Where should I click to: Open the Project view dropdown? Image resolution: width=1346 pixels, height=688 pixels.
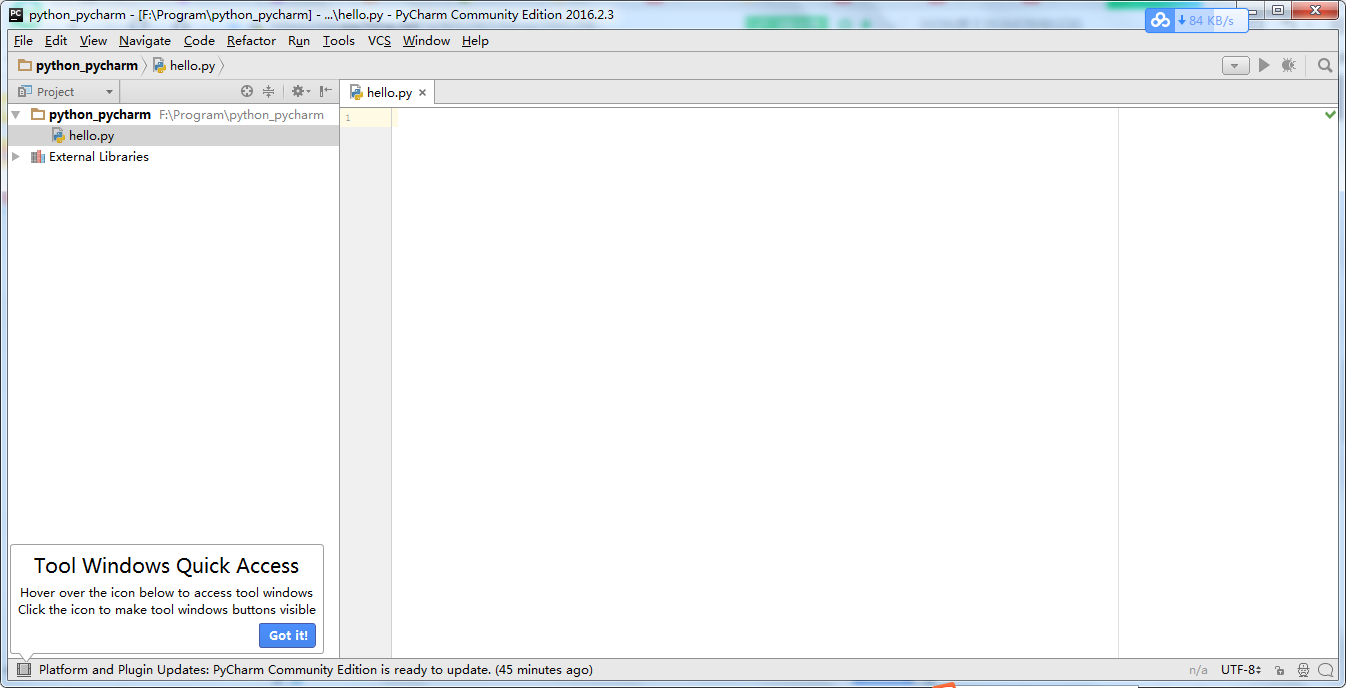(66, 91)
